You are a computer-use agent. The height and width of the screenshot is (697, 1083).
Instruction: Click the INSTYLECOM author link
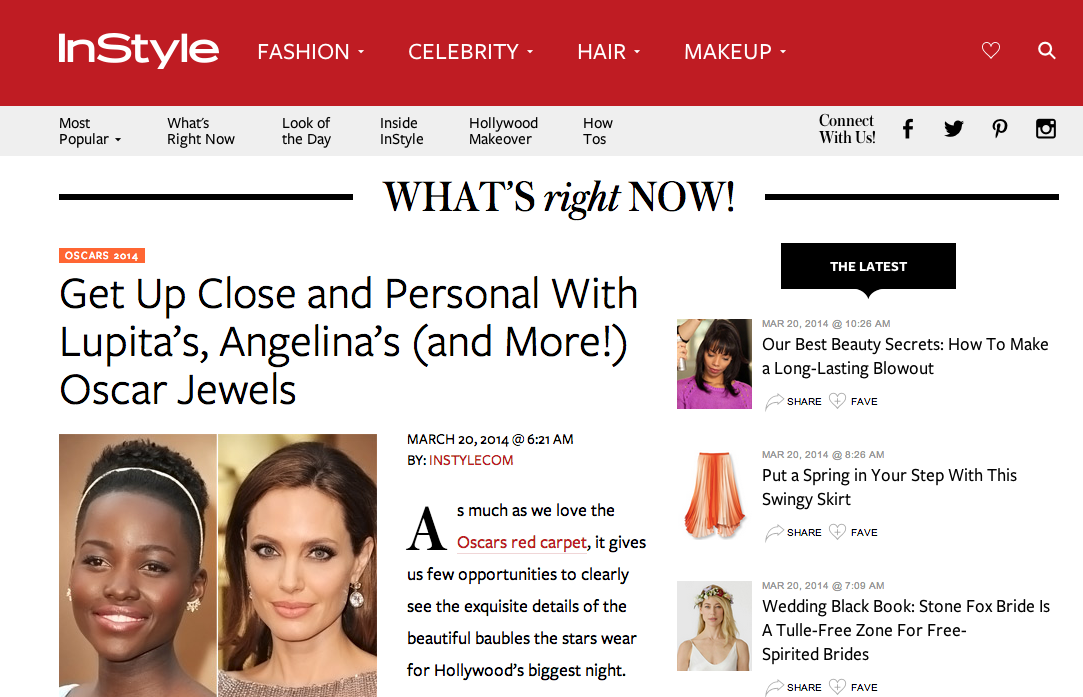tap(471, 460)
